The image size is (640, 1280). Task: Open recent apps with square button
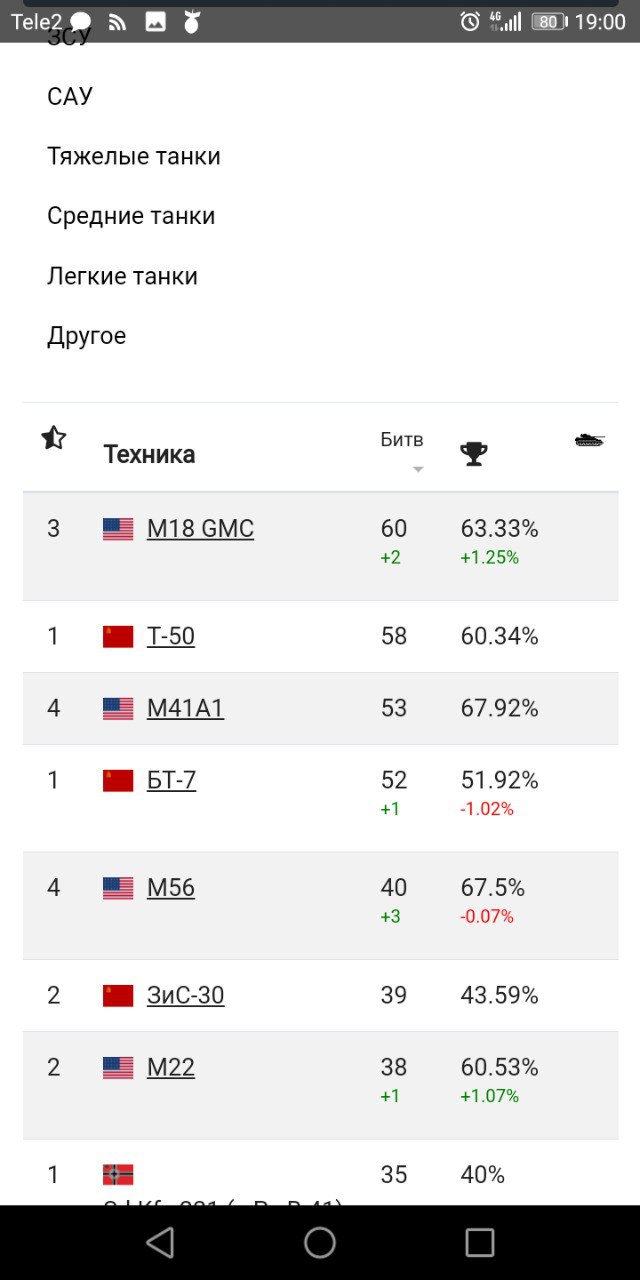point(480,1242)
